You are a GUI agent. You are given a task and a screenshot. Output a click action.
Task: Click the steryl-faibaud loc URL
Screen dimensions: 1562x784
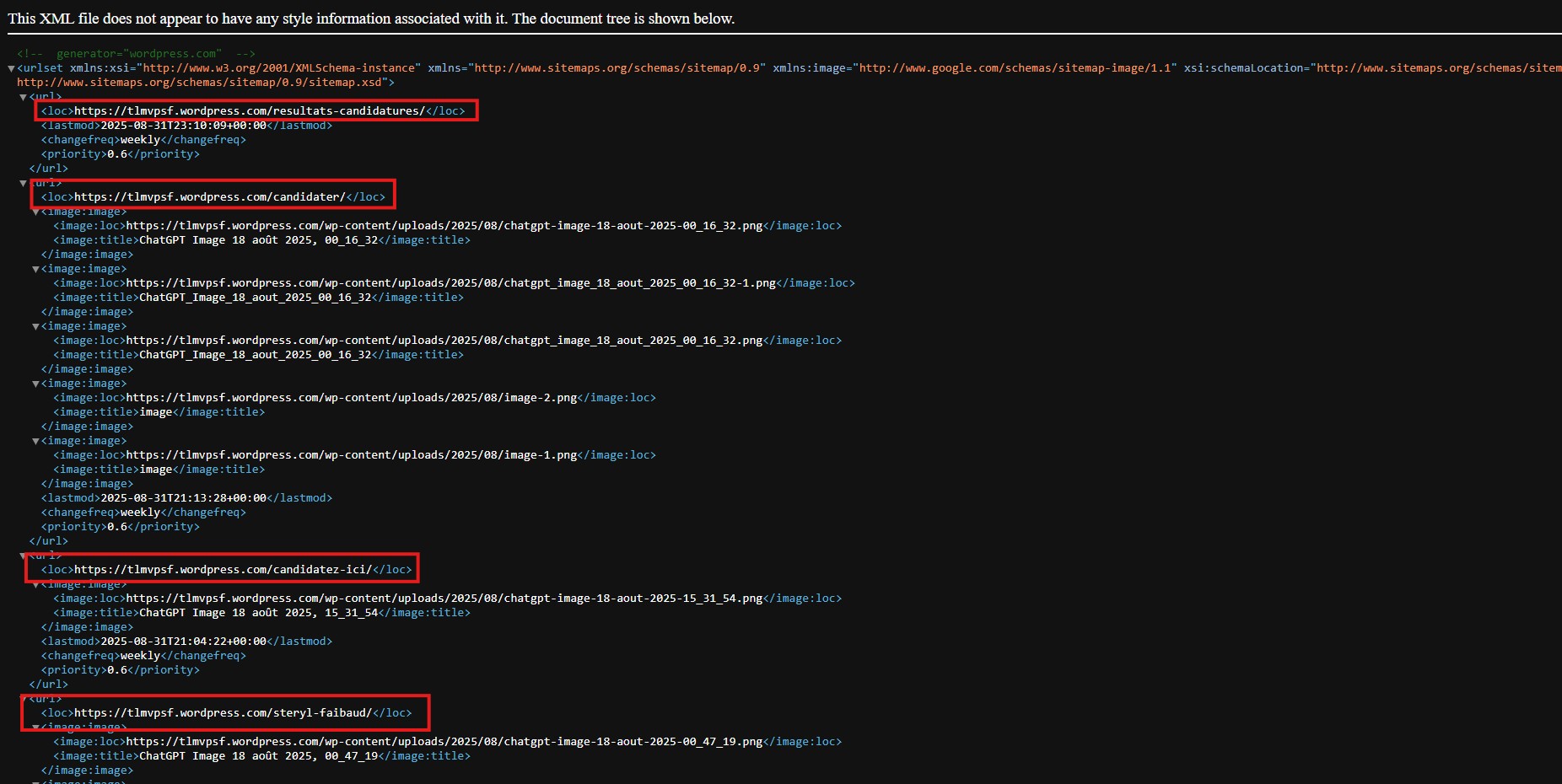[x=223, y=713]
